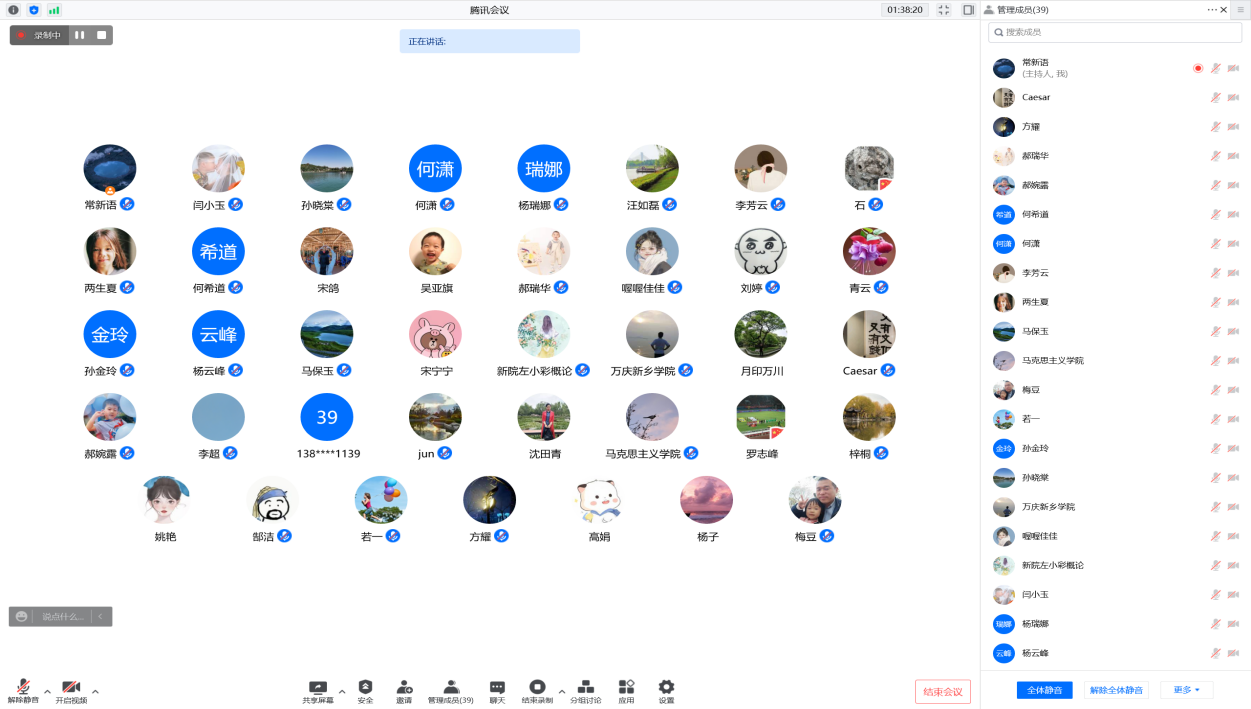Open the 聊天 (Chat) panel
The width and height of the screenshot is (1251, 709).
click(497, 691)
